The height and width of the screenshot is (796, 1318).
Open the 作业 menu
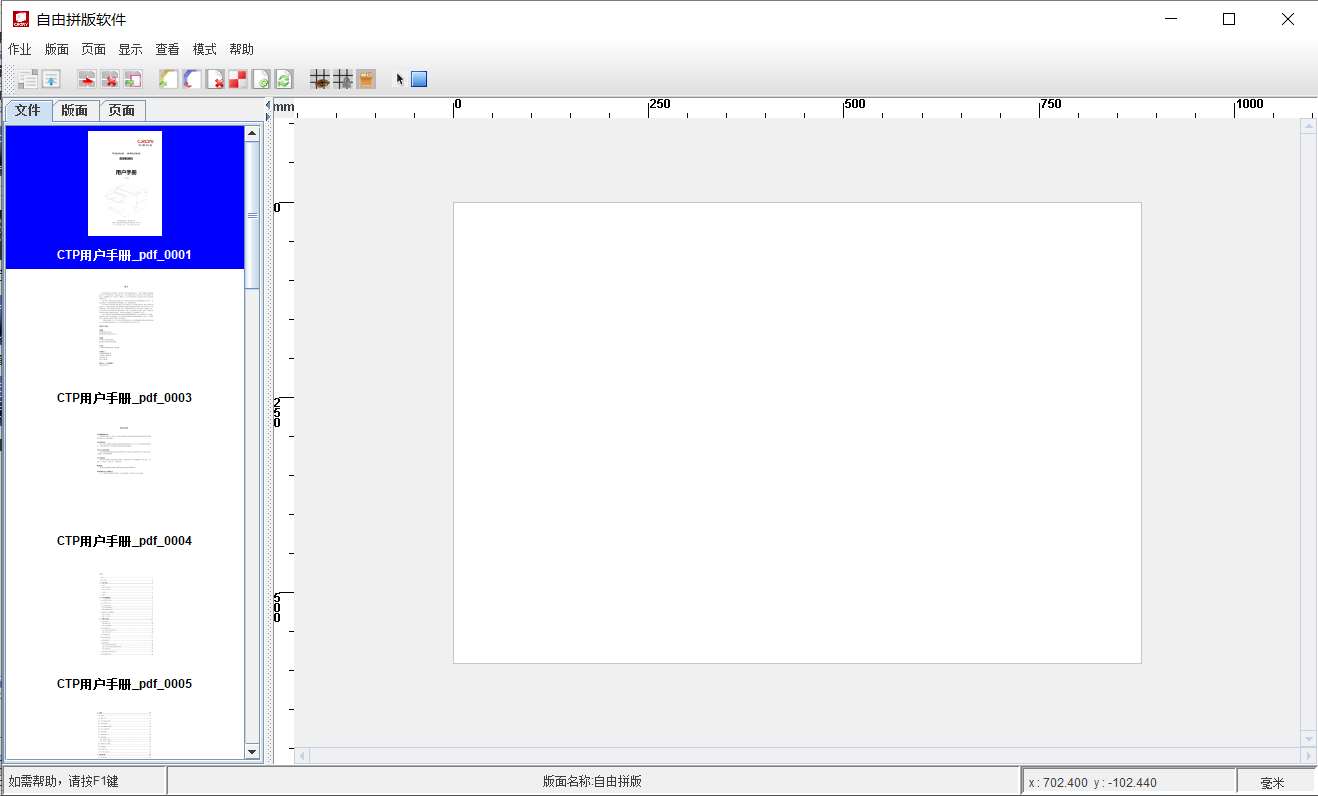[20, 49]
